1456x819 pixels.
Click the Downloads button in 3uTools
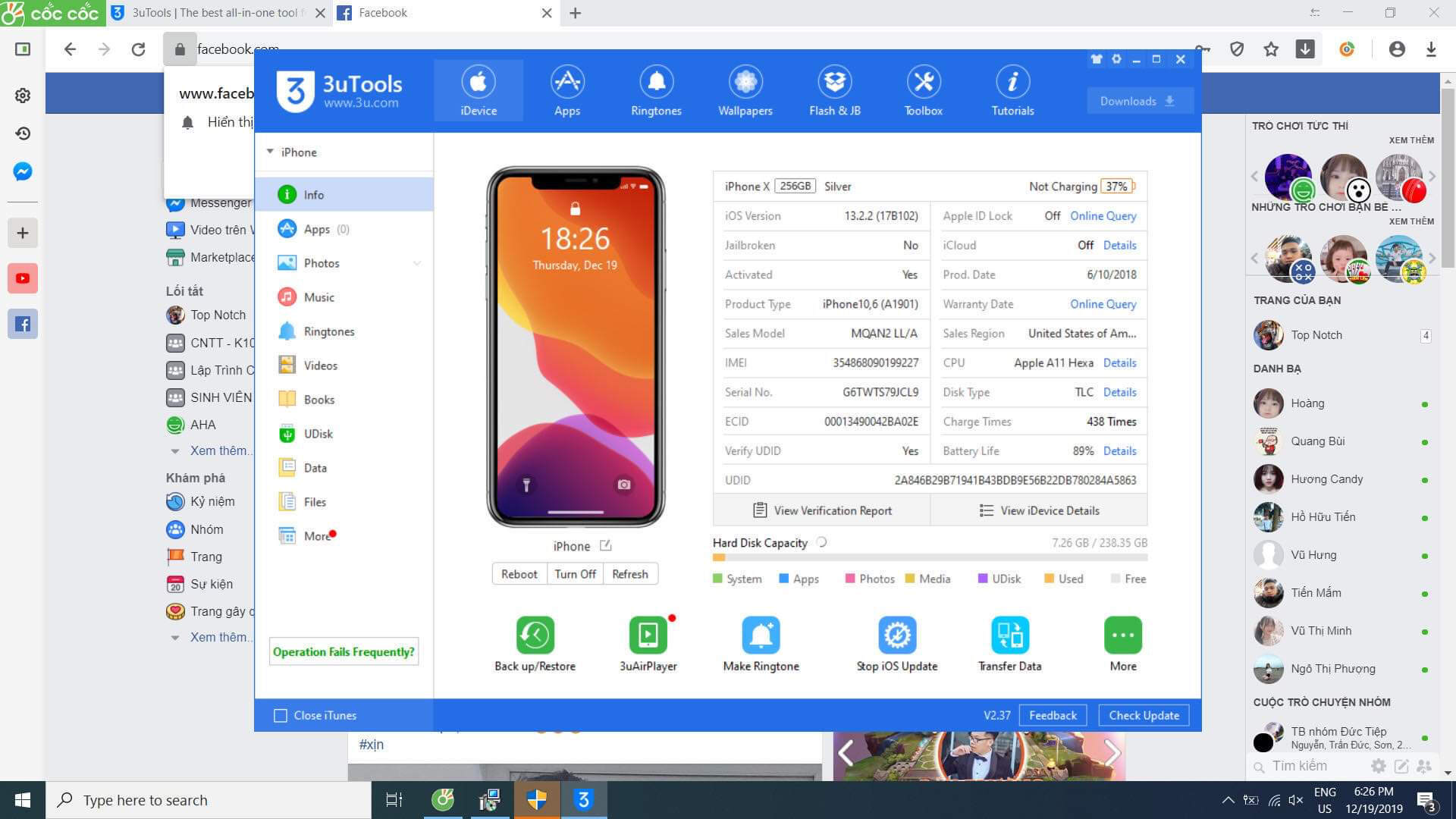click(1140, 101)
